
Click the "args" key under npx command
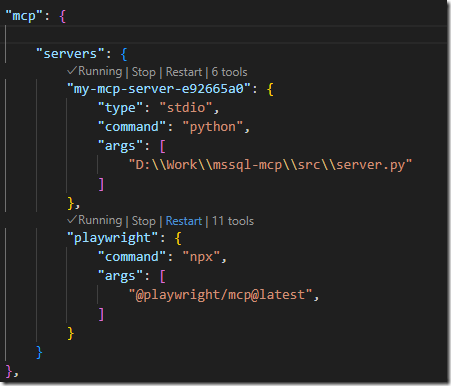[x=120, y=276]
